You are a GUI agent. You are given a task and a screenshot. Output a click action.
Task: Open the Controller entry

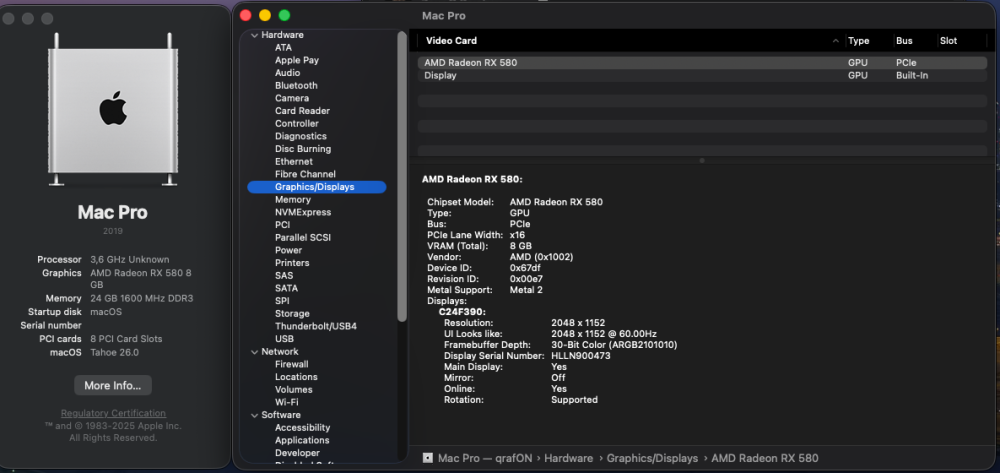click(297, 124)
